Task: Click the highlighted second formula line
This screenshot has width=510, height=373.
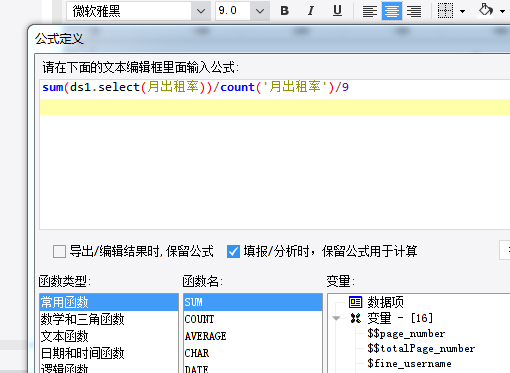Action: [275, 107]
